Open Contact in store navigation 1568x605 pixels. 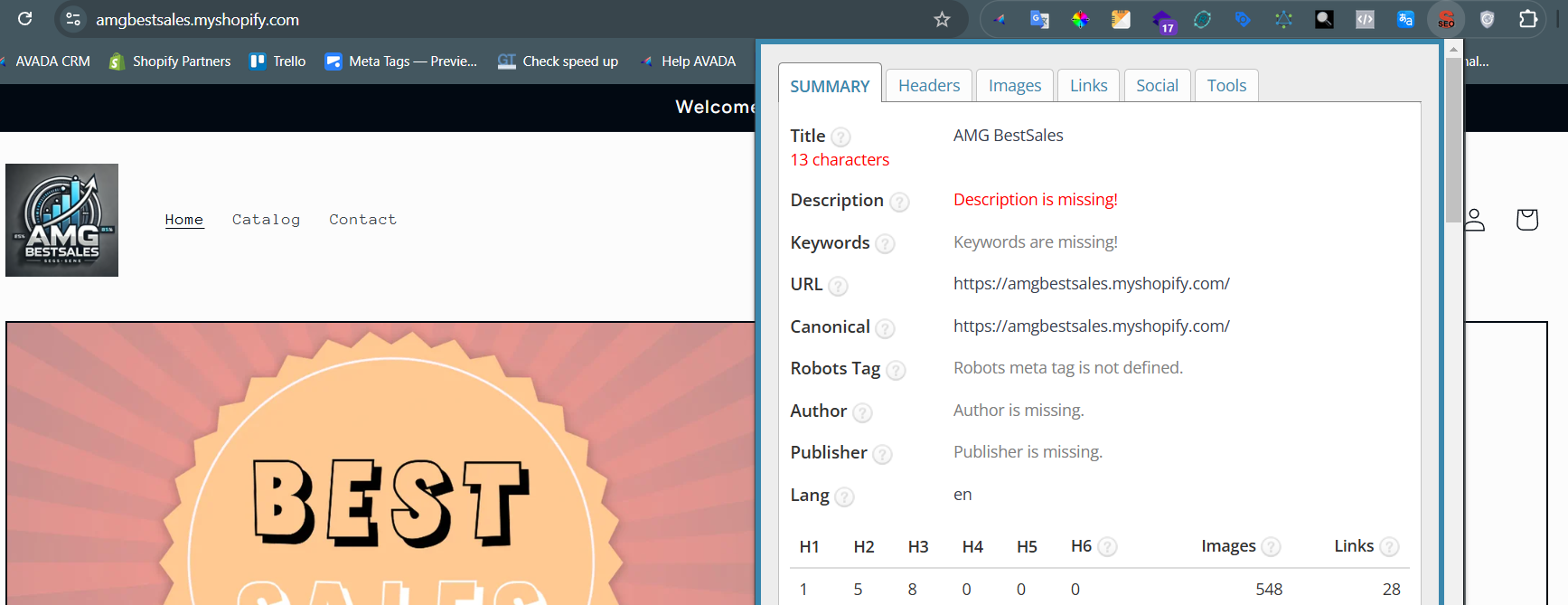coord(362,220)
